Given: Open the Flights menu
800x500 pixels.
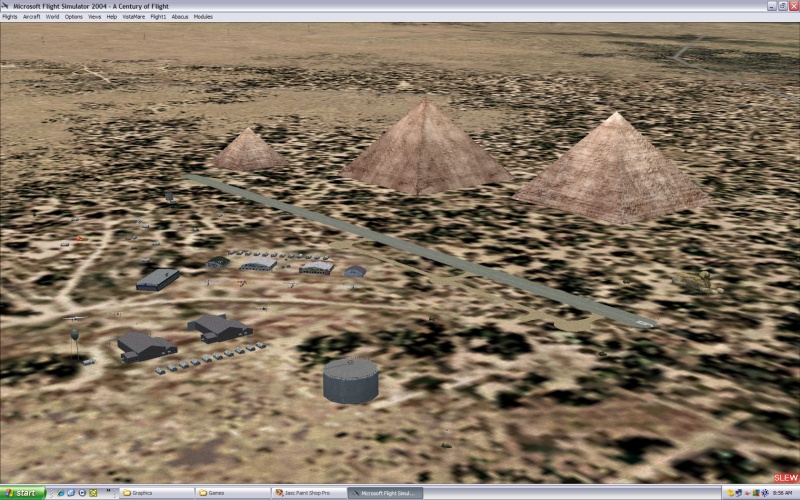Looking at the screenshot, I should point(10,17).
